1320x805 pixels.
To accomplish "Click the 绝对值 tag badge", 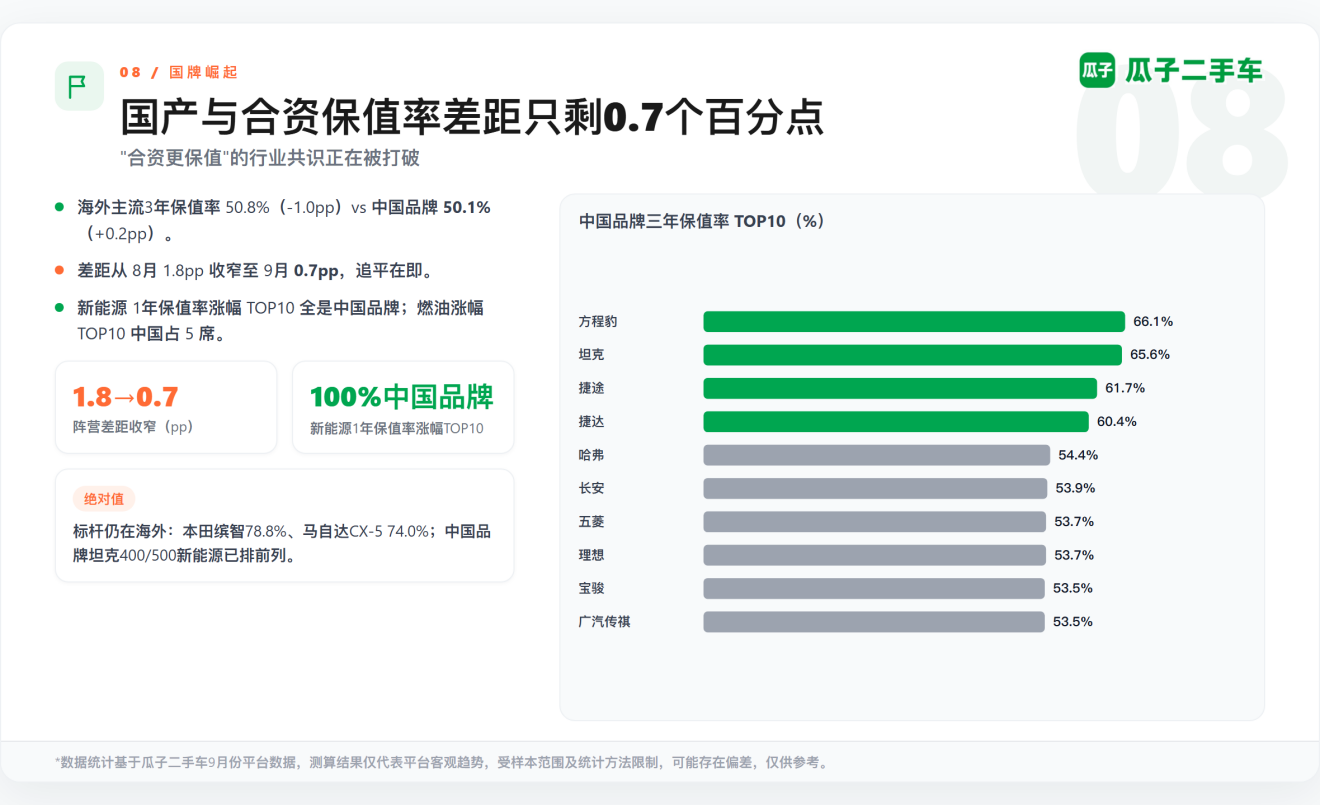I will 104,499.
